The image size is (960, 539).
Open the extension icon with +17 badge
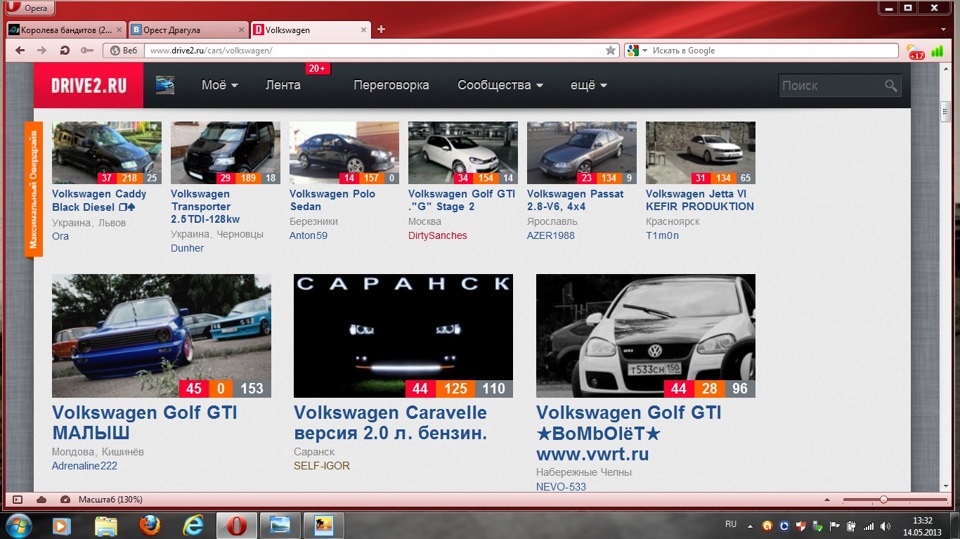pyautogui.click(x=915, y=51)
